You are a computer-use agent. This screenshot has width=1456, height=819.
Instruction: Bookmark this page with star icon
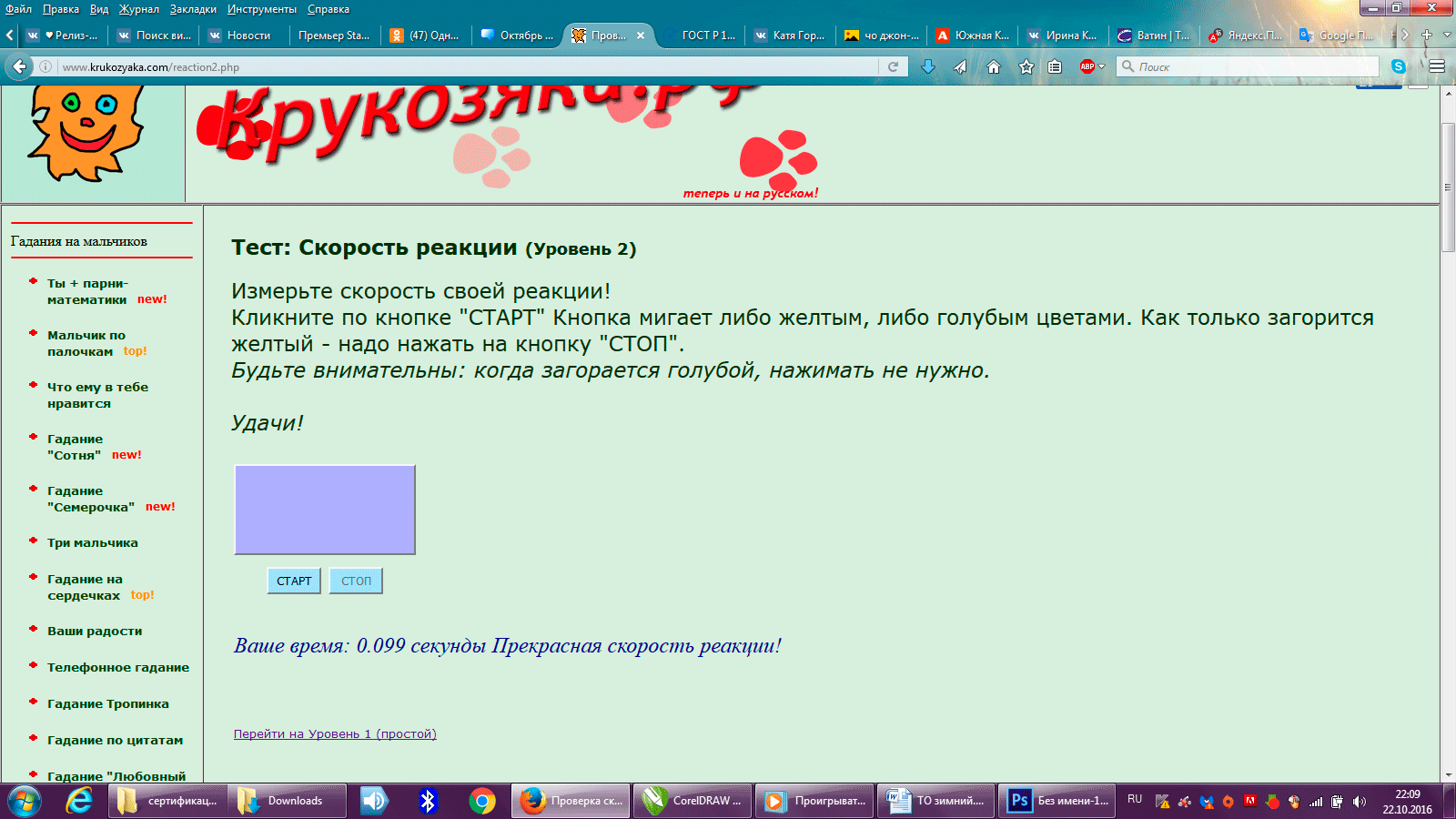1026,66
